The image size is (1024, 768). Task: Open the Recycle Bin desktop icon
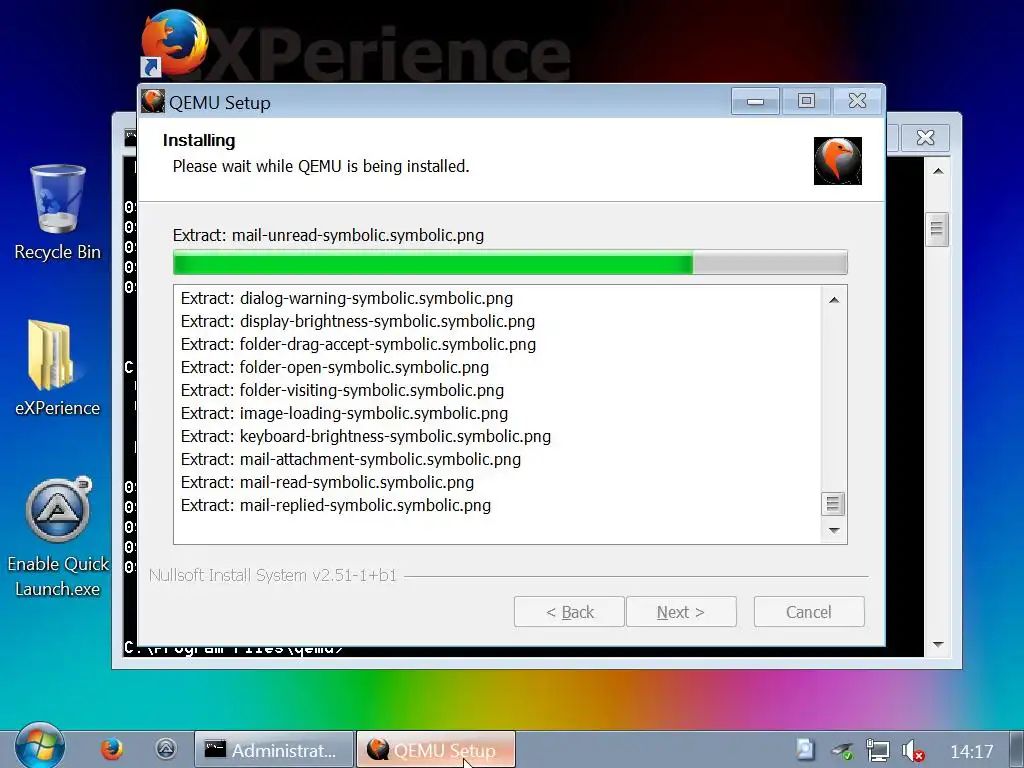[57, 212]
